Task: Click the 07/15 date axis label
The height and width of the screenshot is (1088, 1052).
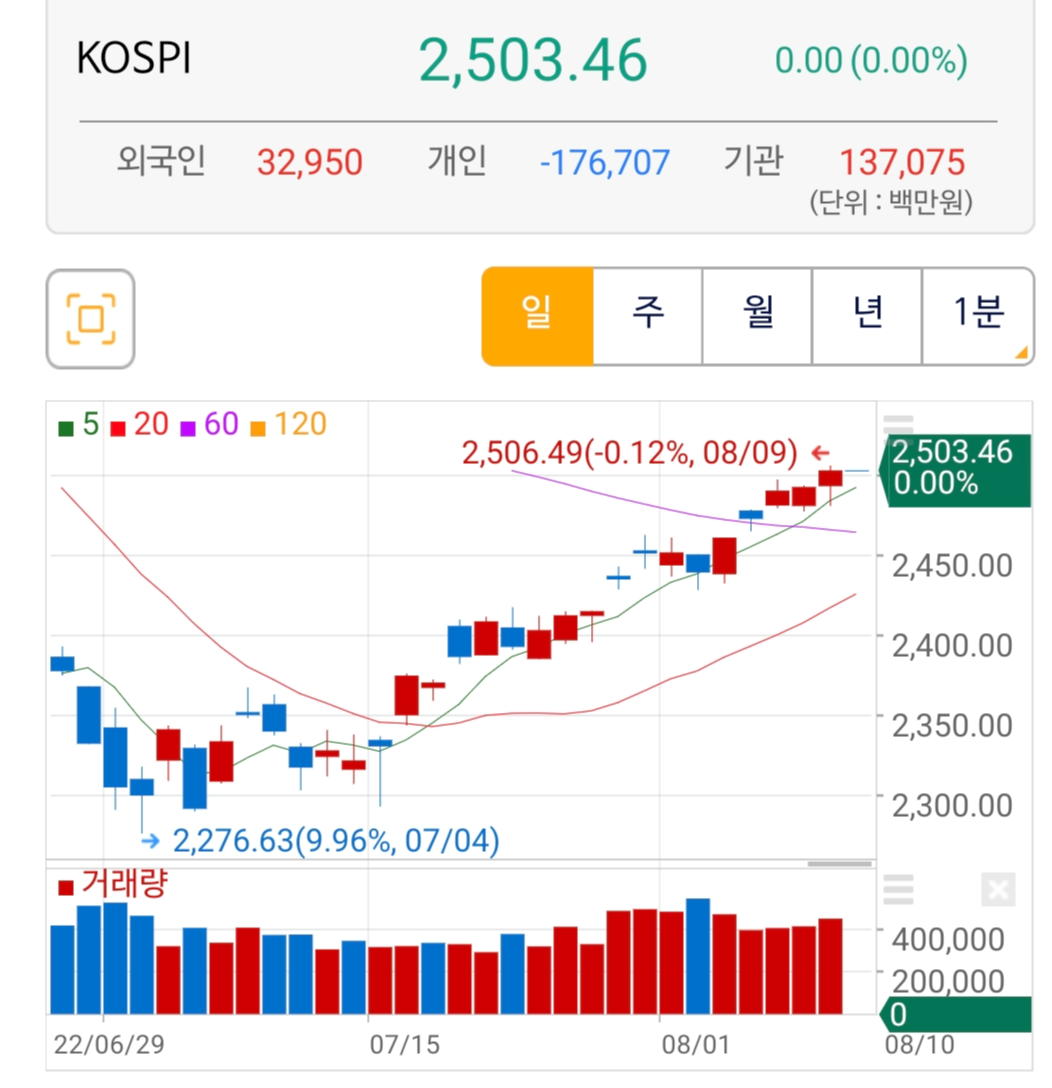Action: pyautogui.click(x=405, y=1044)
